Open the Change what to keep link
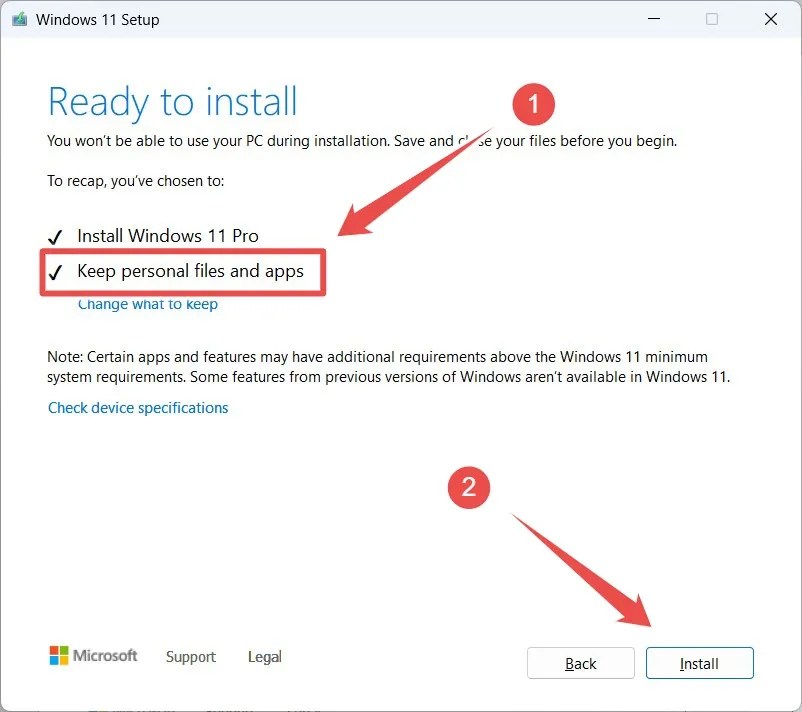Screen dimensions: 802x712 click(147, 304)
